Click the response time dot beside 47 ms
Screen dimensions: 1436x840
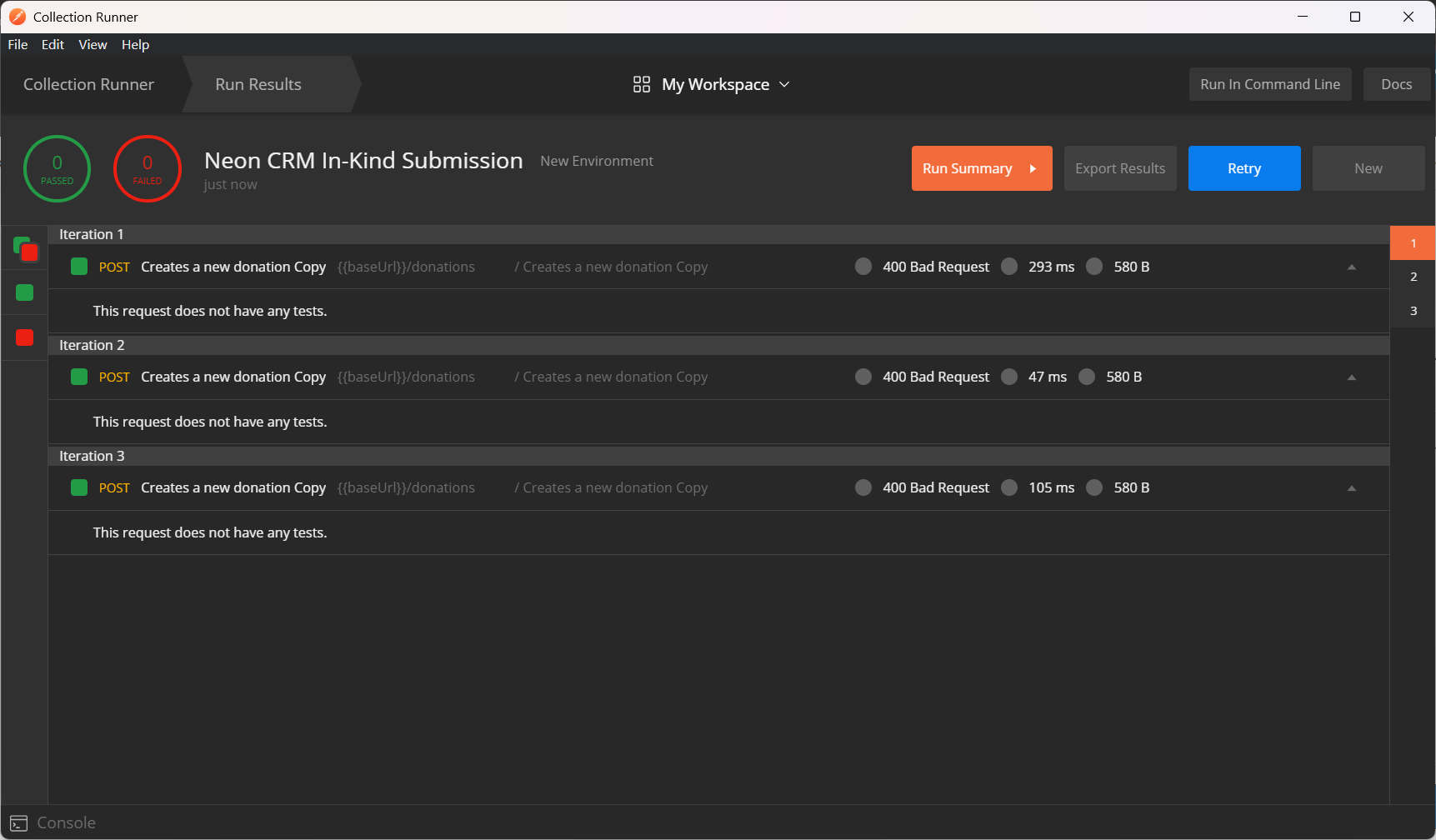tap(1009, 377)
